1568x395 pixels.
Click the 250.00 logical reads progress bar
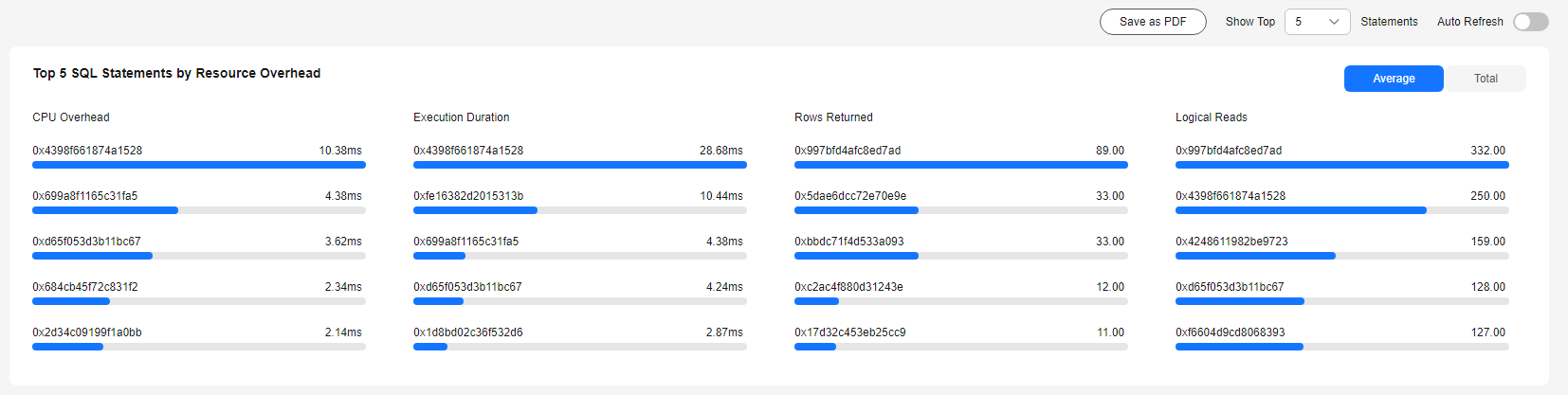coord(1342,210)
